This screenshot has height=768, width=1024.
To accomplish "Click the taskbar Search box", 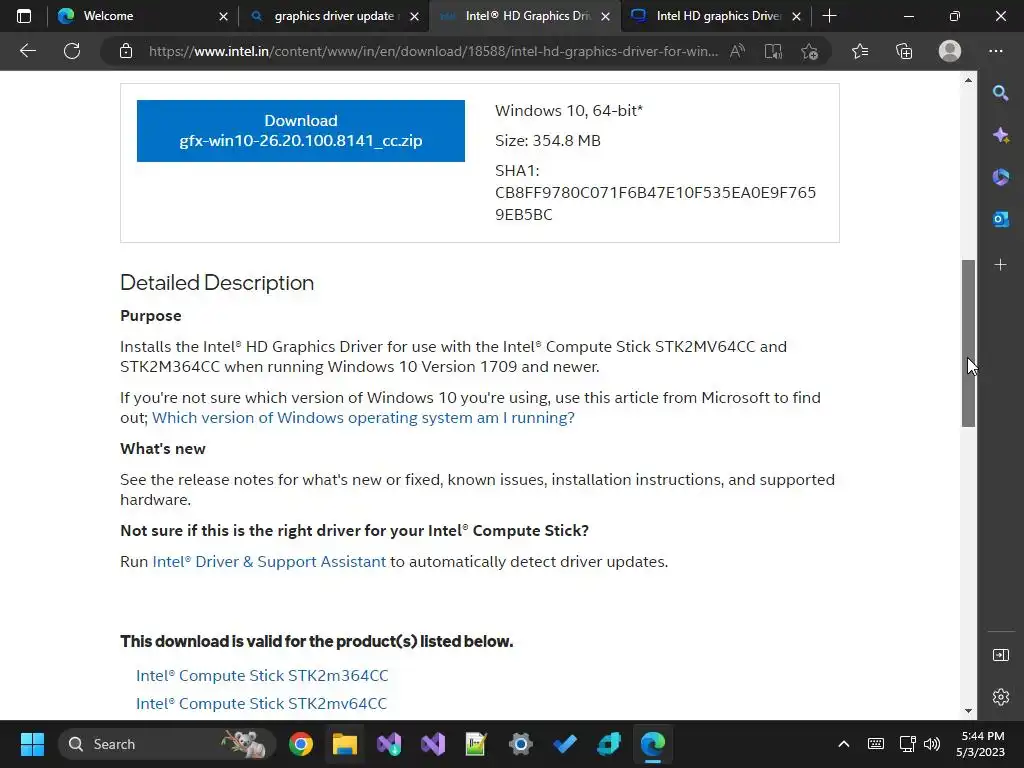I will point(165,744).
